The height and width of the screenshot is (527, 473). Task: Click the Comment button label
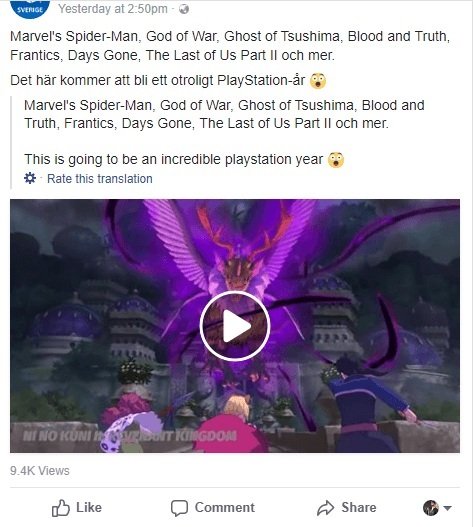point(225,508)
